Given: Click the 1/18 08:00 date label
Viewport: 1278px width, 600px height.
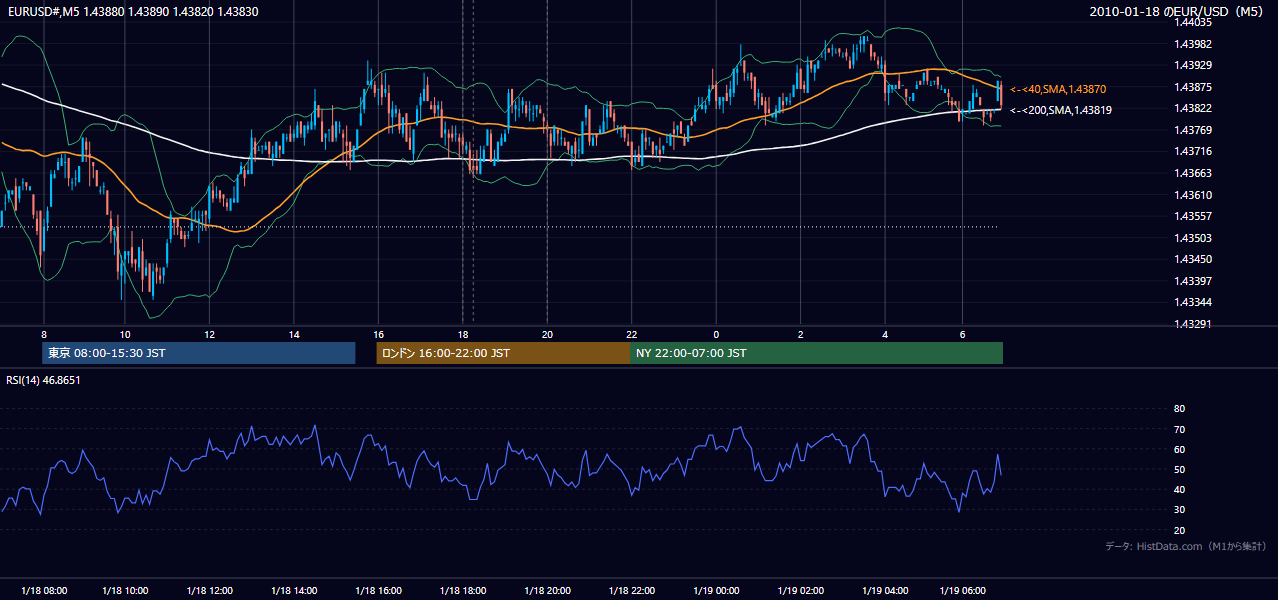Looking at the screenshot, I should [43, 591].
